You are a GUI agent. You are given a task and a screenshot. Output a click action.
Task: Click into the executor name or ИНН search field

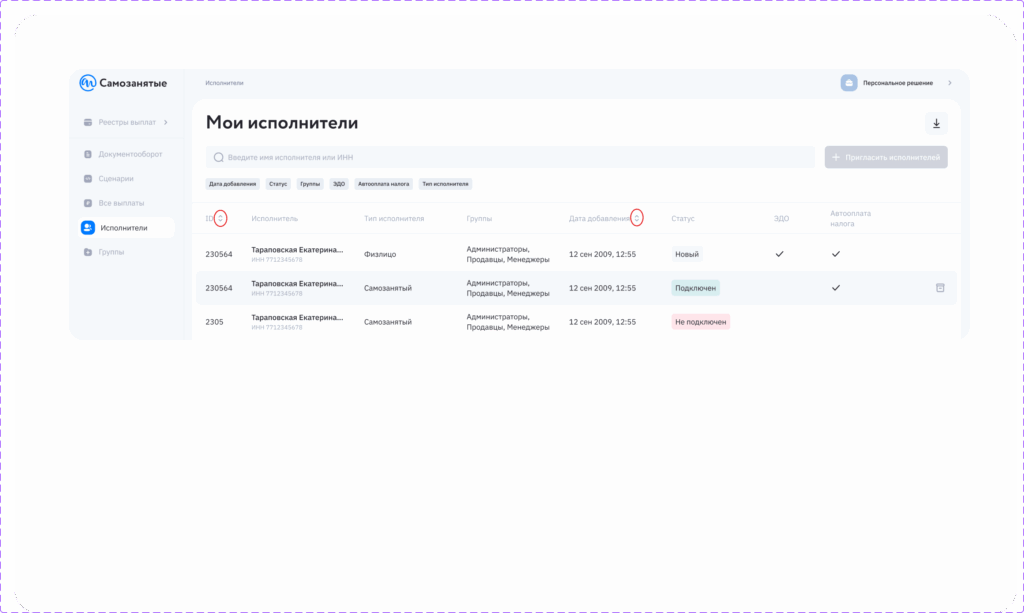tap(510, 157)
